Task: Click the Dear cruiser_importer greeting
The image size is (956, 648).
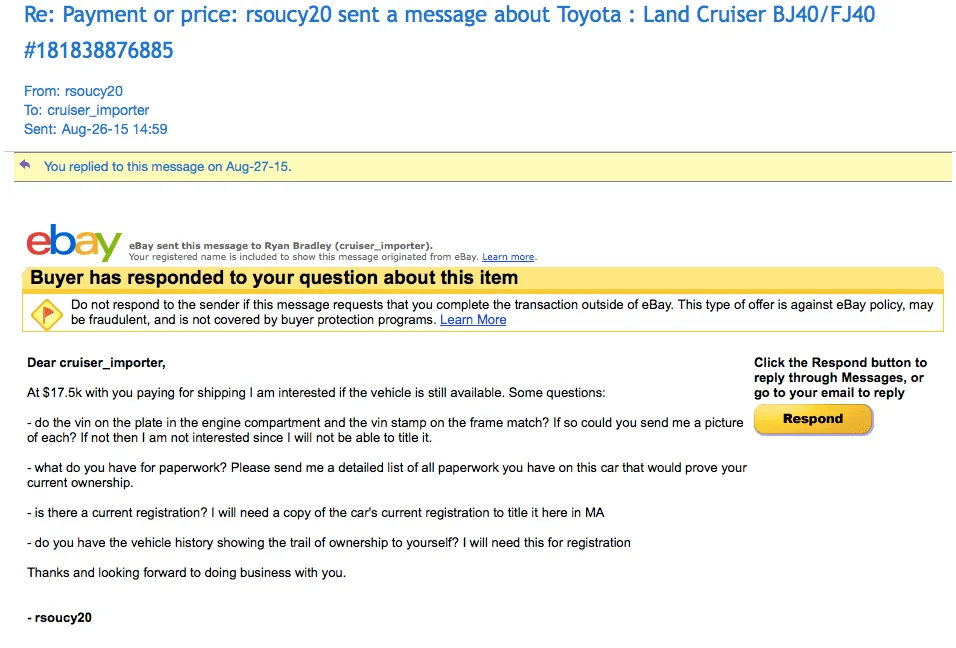Action: click(x=96, y=363)
